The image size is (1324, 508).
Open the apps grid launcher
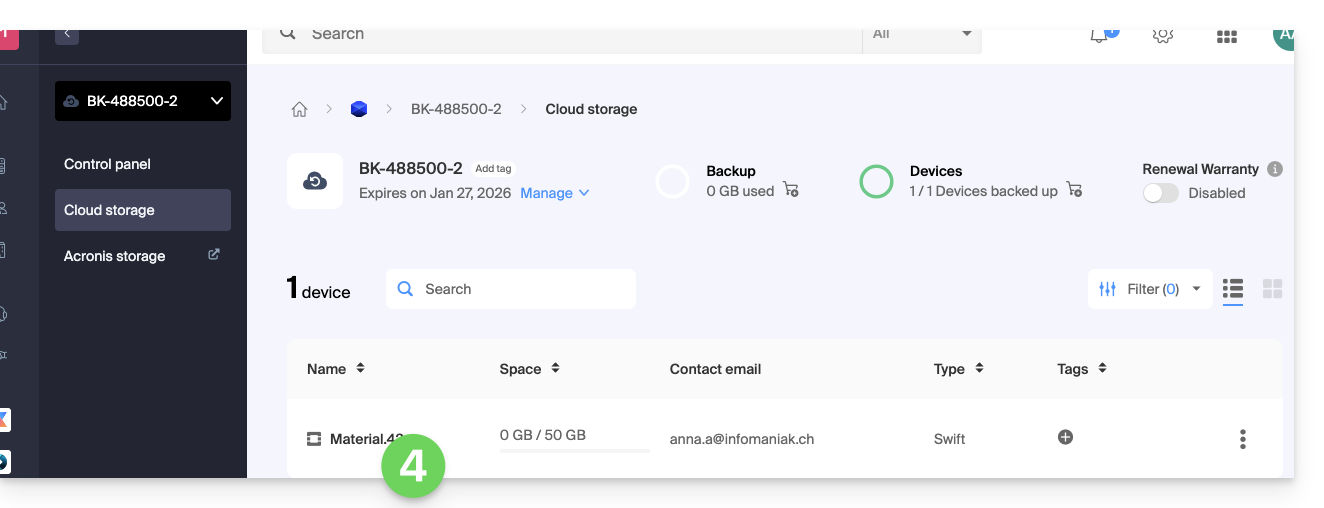(1227, 36)
